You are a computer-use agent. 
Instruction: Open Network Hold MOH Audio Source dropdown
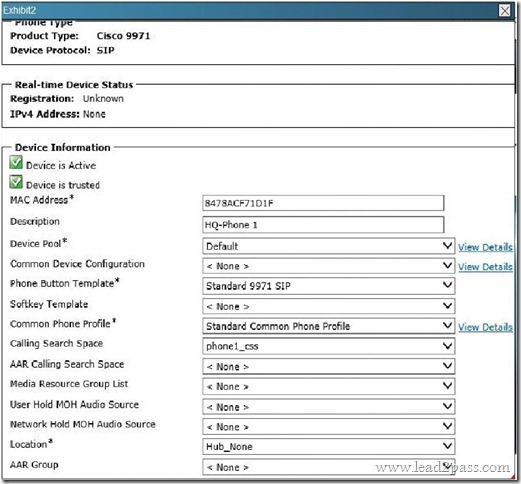click(328, 427)
